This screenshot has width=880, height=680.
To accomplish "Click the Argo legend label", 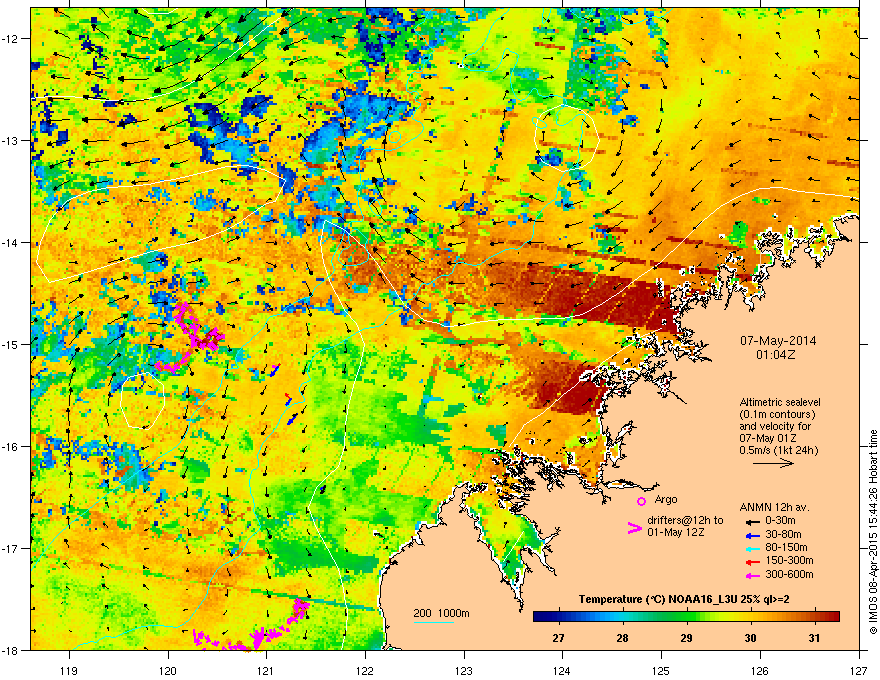I will click(666, 499).
